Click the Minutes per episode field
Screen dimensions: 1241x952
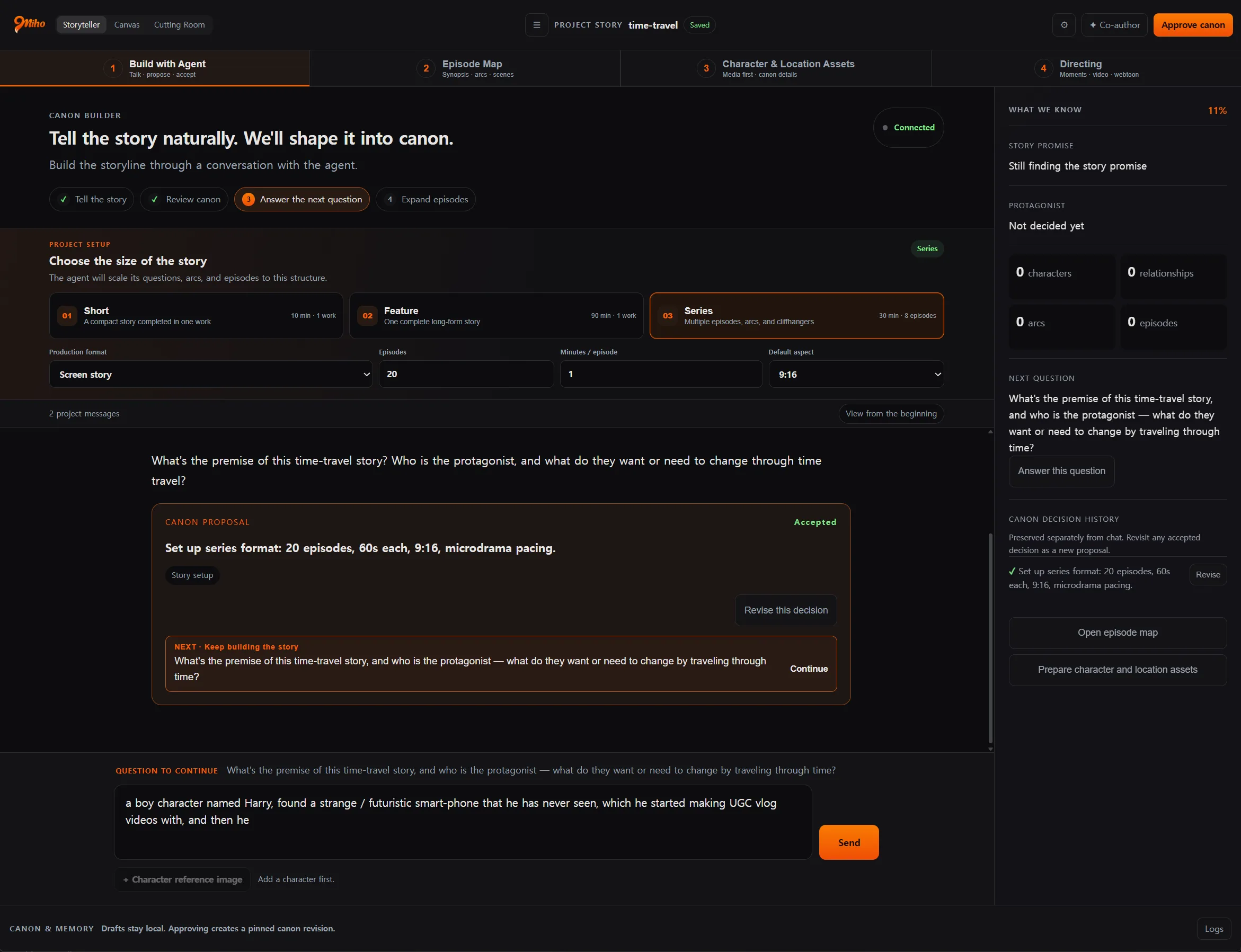pos(661,375)
